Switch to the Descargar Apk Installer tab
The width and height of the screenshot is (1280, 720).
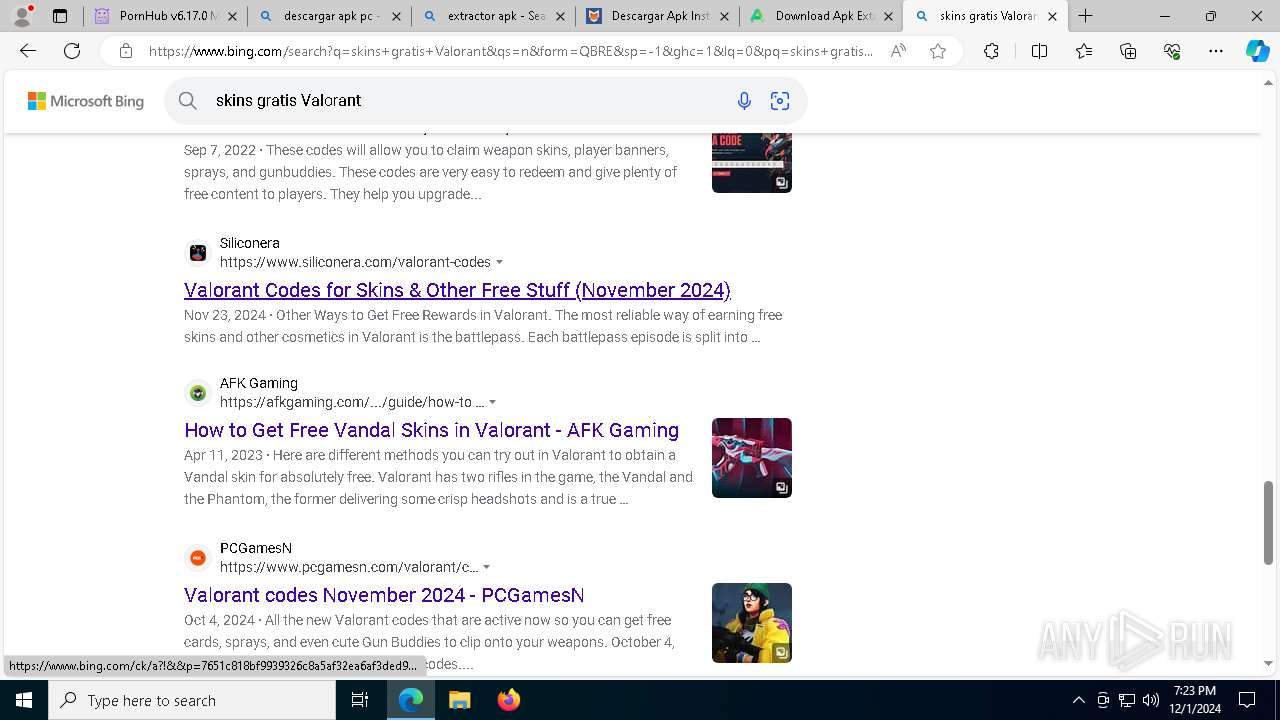pos(657,16)
